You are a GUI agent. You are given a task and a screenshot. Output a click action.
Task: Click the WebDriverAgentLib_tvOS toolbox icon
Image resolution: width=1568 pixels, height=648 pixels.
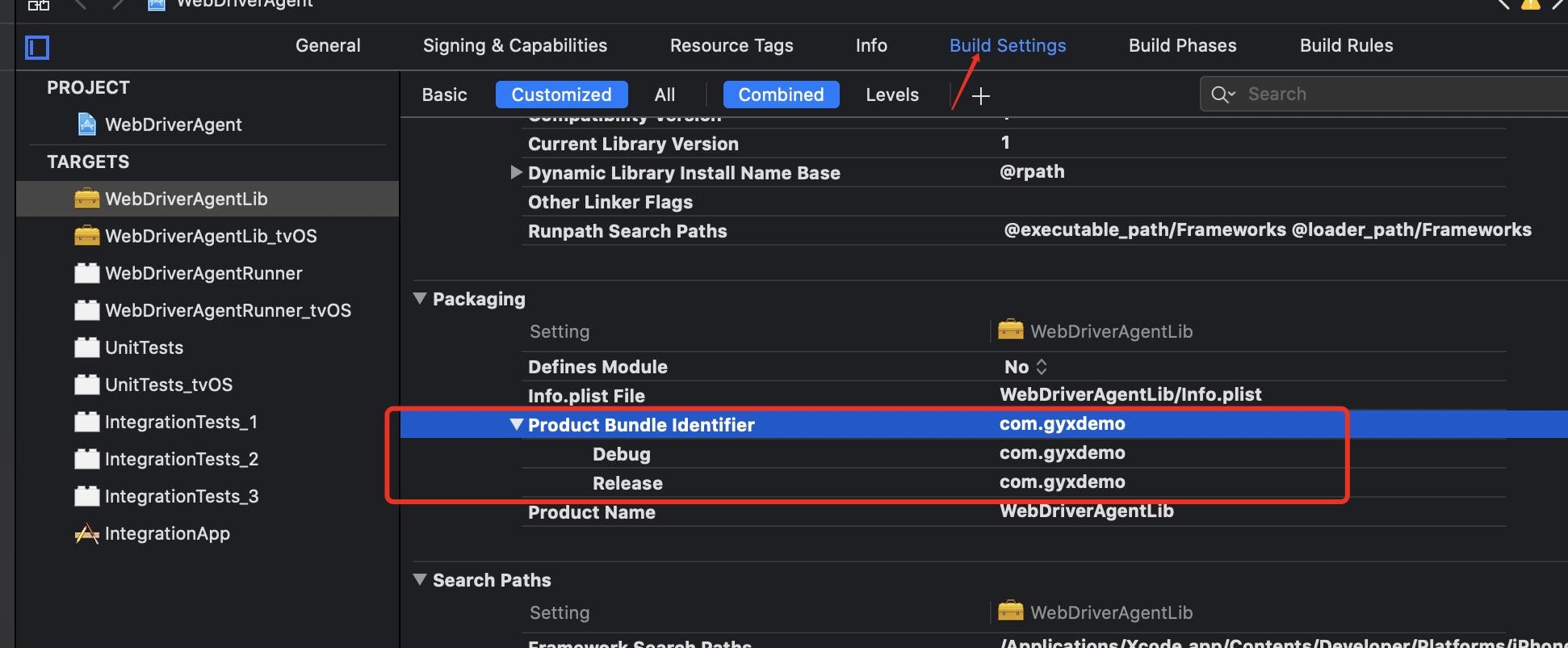click(86, 236)
